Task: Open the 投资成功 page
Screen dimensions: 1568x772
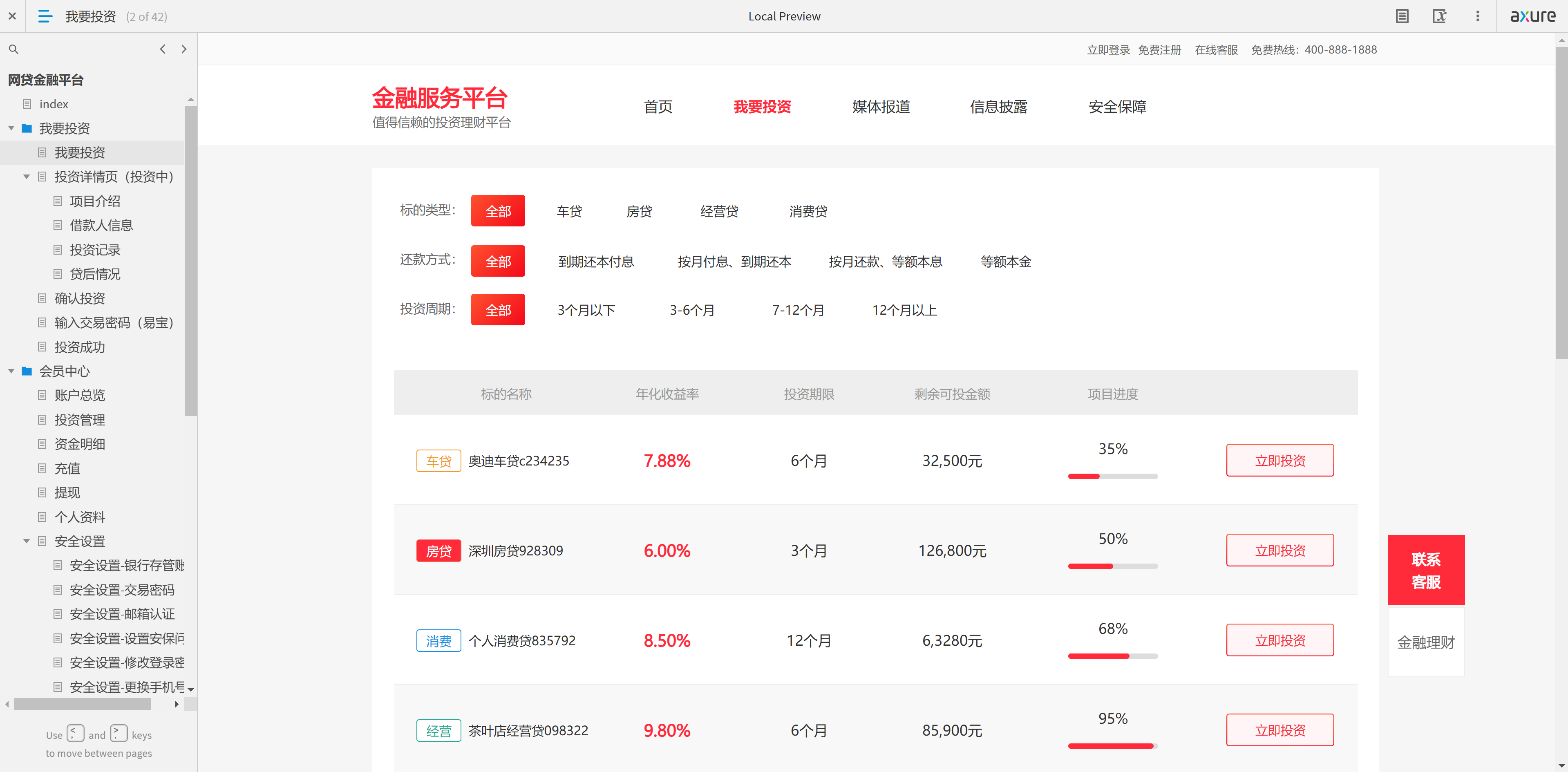Action: click(x=80, y=347)
